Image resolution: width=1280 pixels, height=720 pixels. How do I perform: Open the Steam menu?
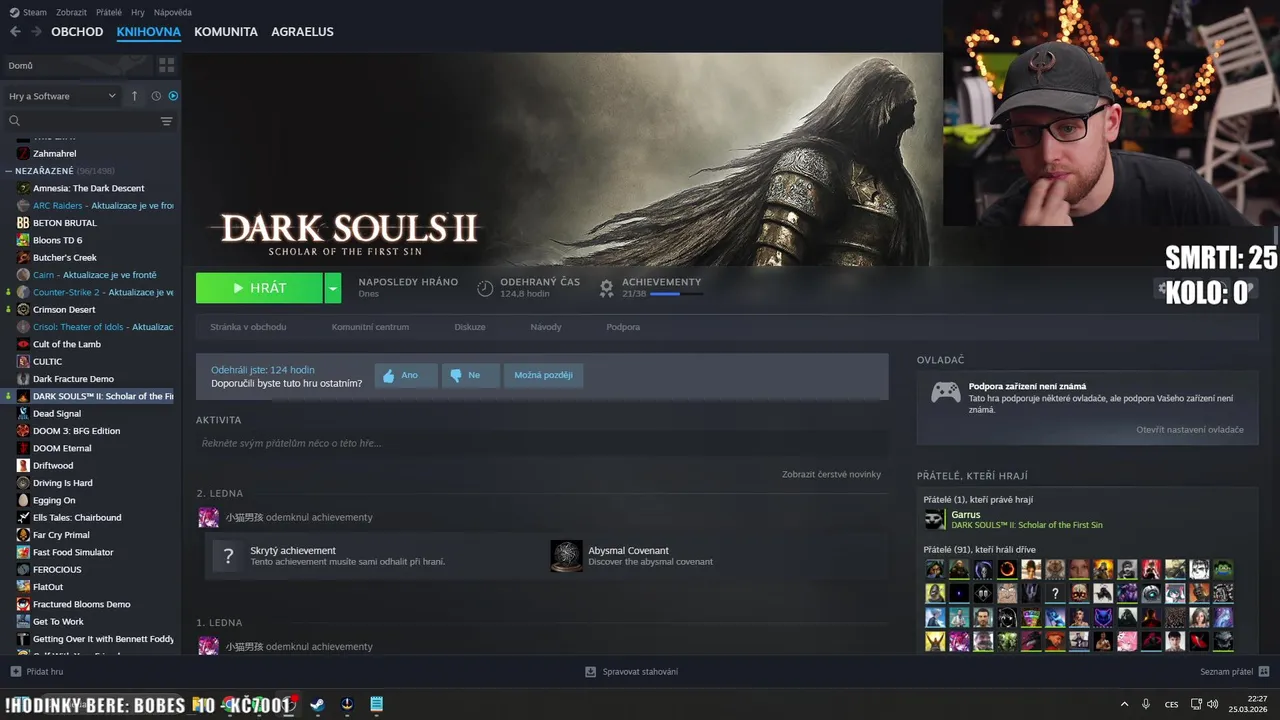click(x=35, y=12)
